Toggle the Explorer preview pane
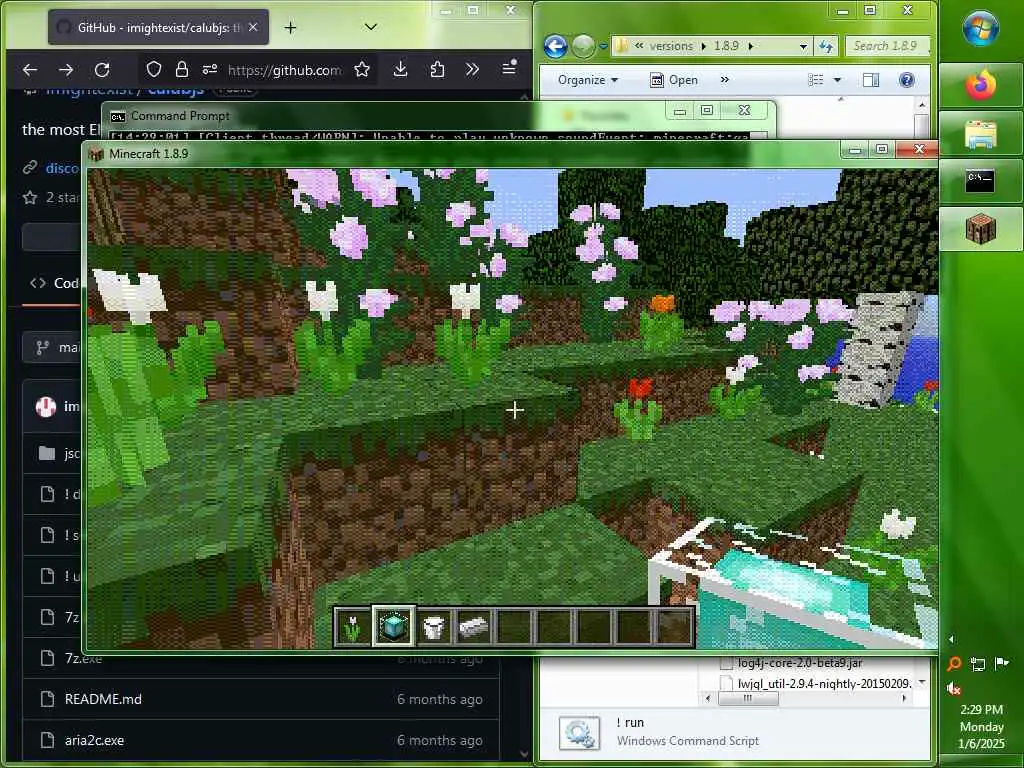The image size is (1024, 768). pos(871,80)
